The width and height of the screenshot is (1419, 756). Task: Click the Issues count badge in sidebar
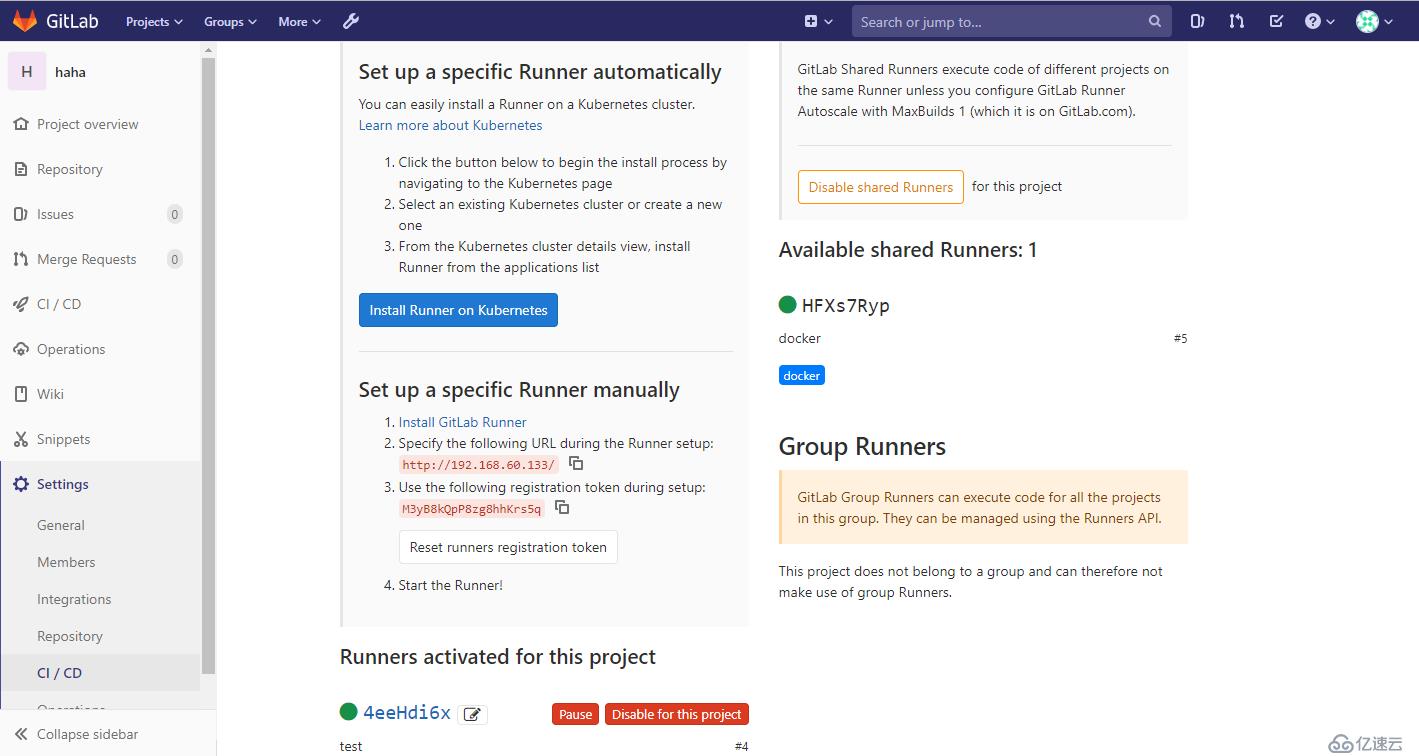tap(175, 214)
